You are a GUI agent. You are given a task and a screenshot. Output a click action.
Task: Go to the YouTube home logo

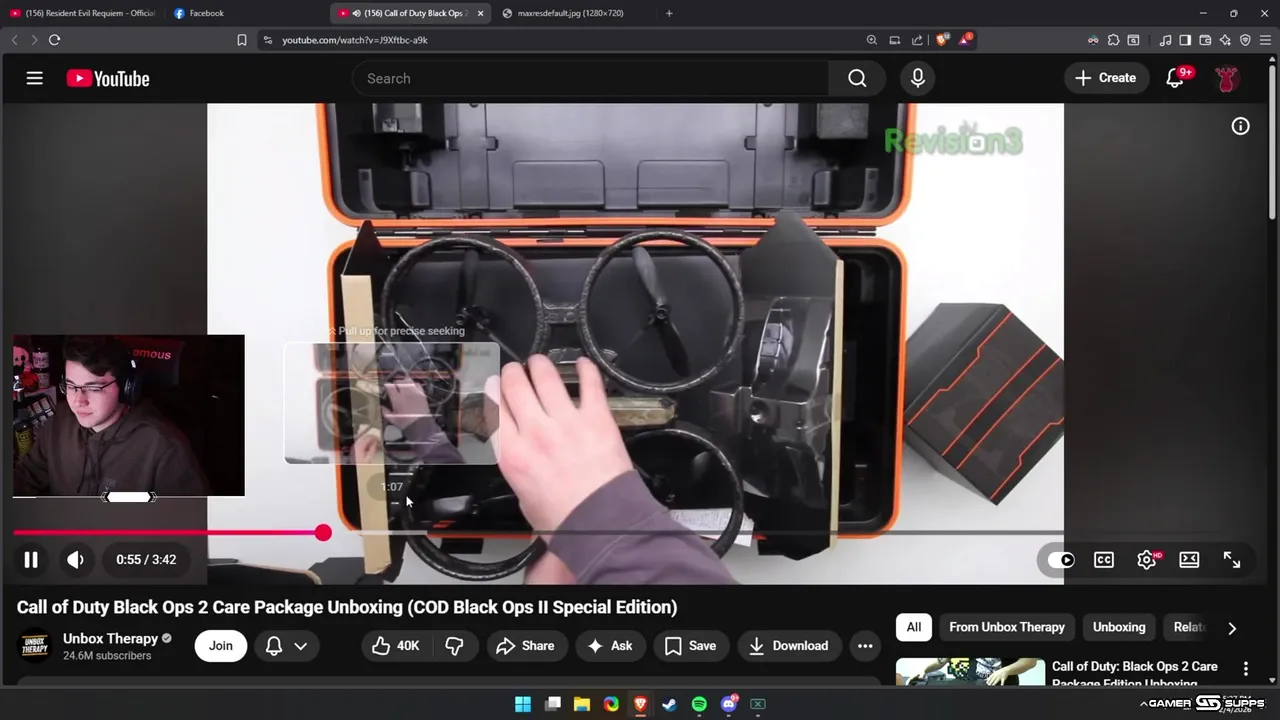point(108,78)
